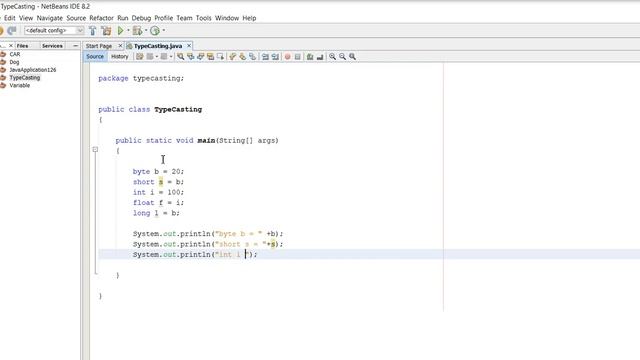Click the Shift Line Right icon
This screenshot has height=360, width=640.
pos(275,57)
